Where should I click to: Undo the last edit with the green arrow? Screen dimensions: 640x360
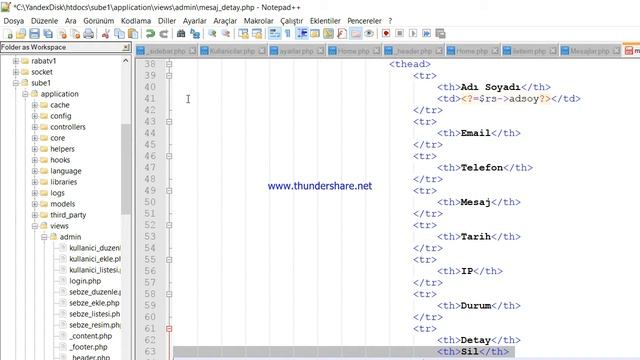[150, 34]
